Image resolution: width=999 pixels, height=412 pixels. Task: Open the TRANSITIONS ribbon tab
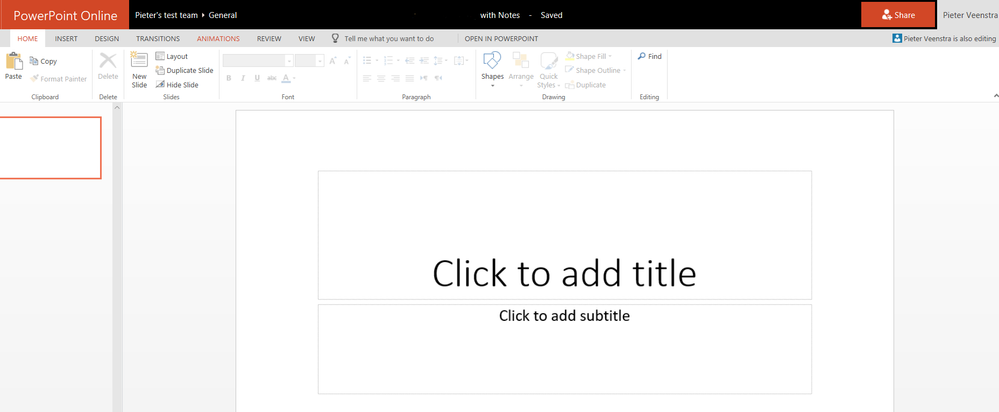coord(158,39)
